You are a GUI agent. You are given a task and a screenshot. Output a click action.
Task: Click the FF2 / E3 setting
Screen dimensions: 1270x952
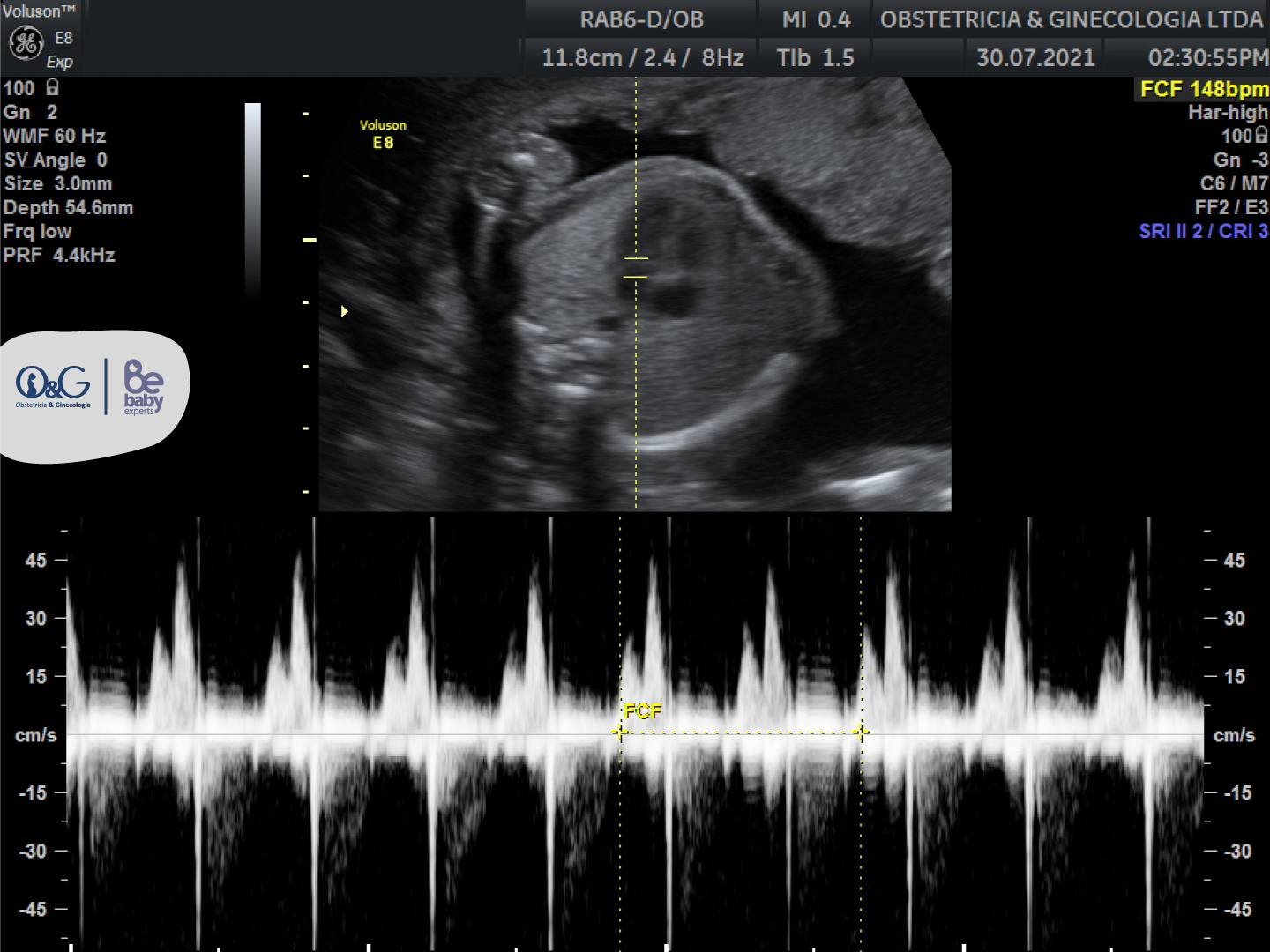pos(1231,207)
